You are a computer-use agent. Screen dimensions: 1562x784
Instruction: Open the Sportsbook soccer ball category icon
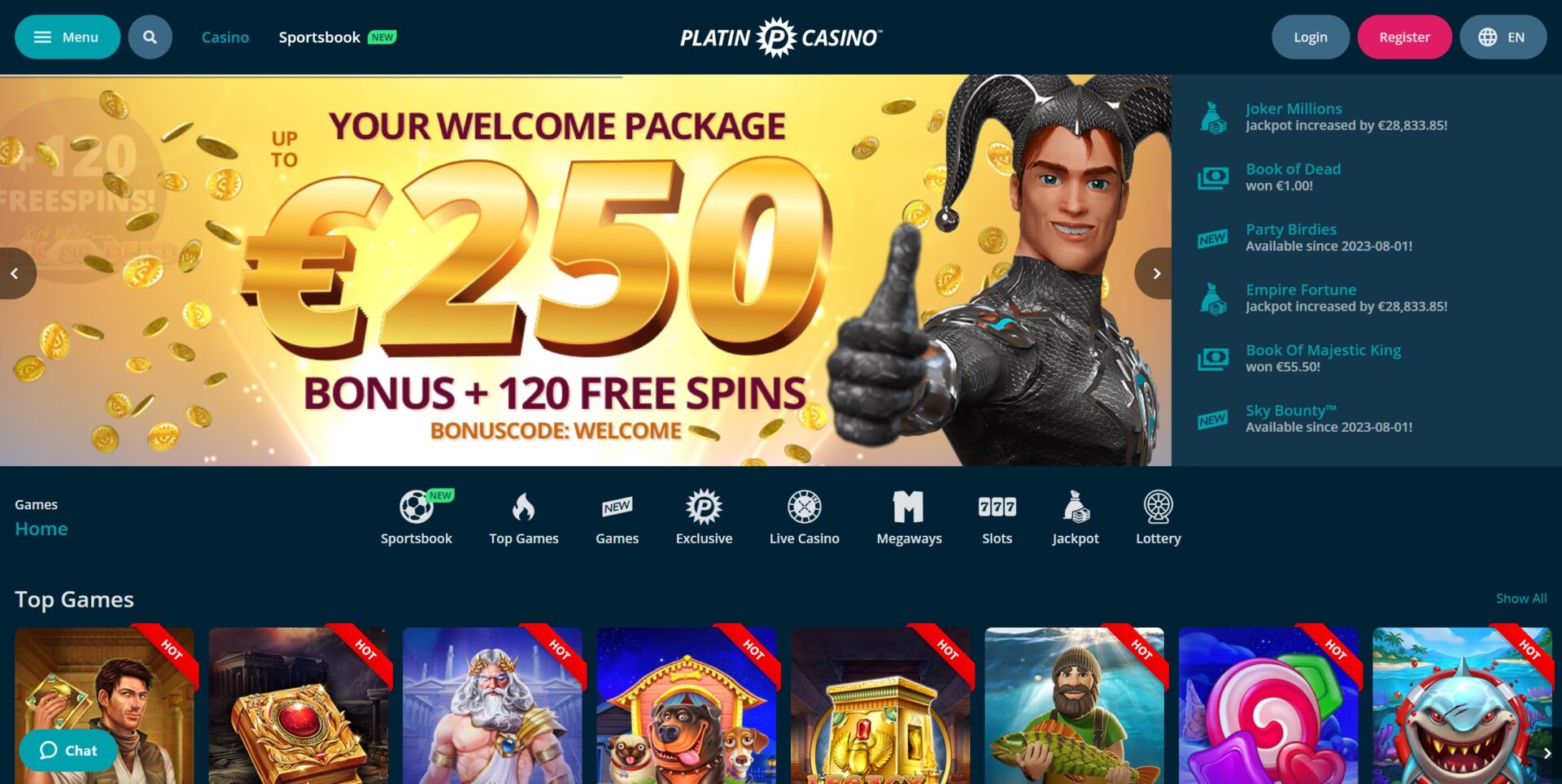click(x=417, y=507)
